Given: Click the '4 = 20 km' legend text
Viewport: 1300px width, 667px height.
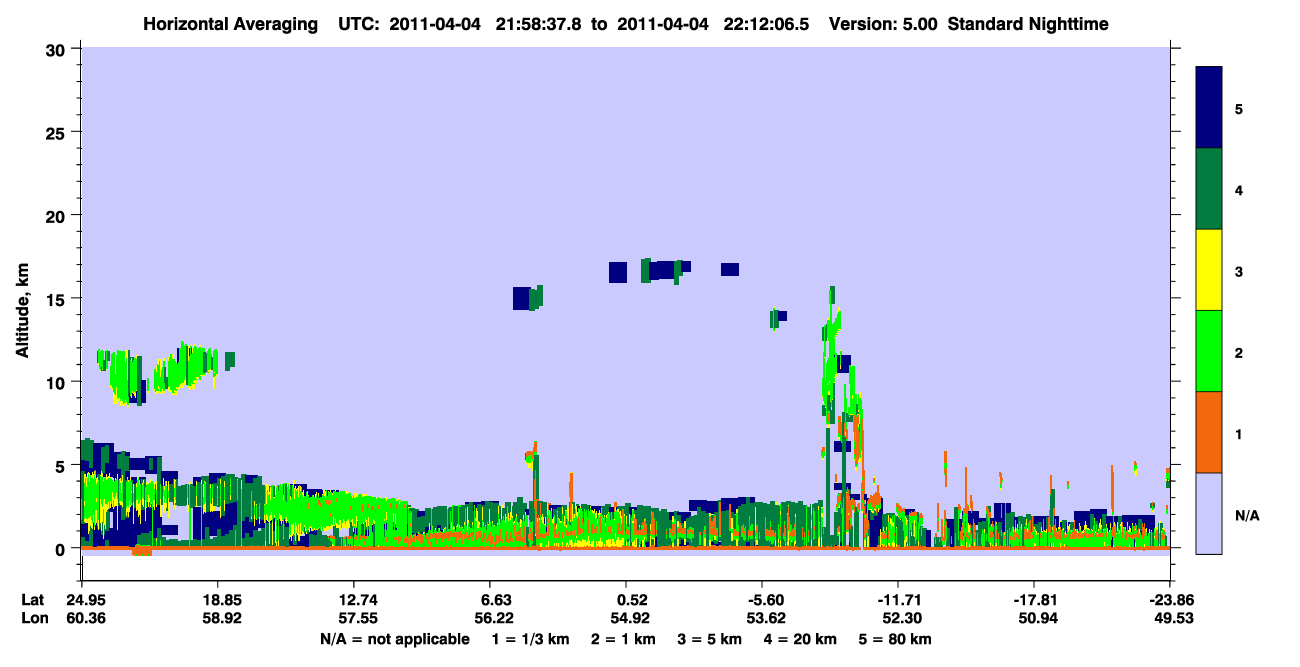Looking at the screenshot, I should (x=802, y=639).
